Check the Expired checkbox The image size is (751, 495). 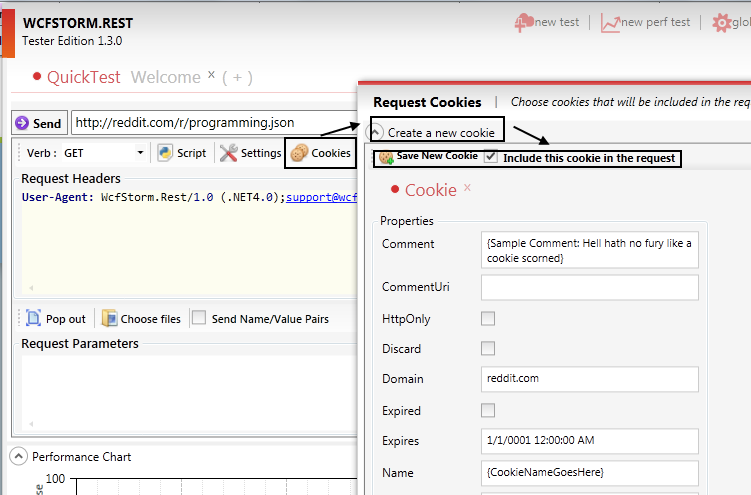488,410
